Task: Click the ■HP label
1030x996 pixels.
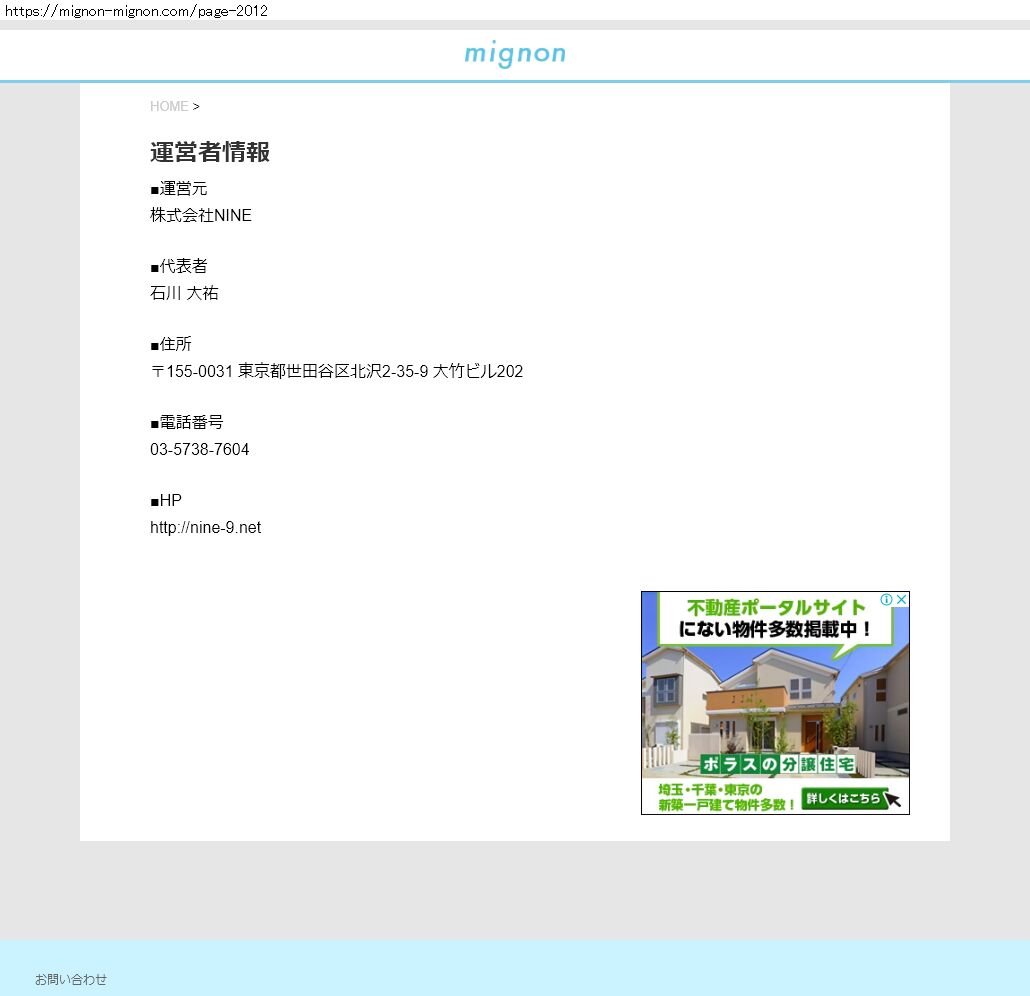Action: 166,501
